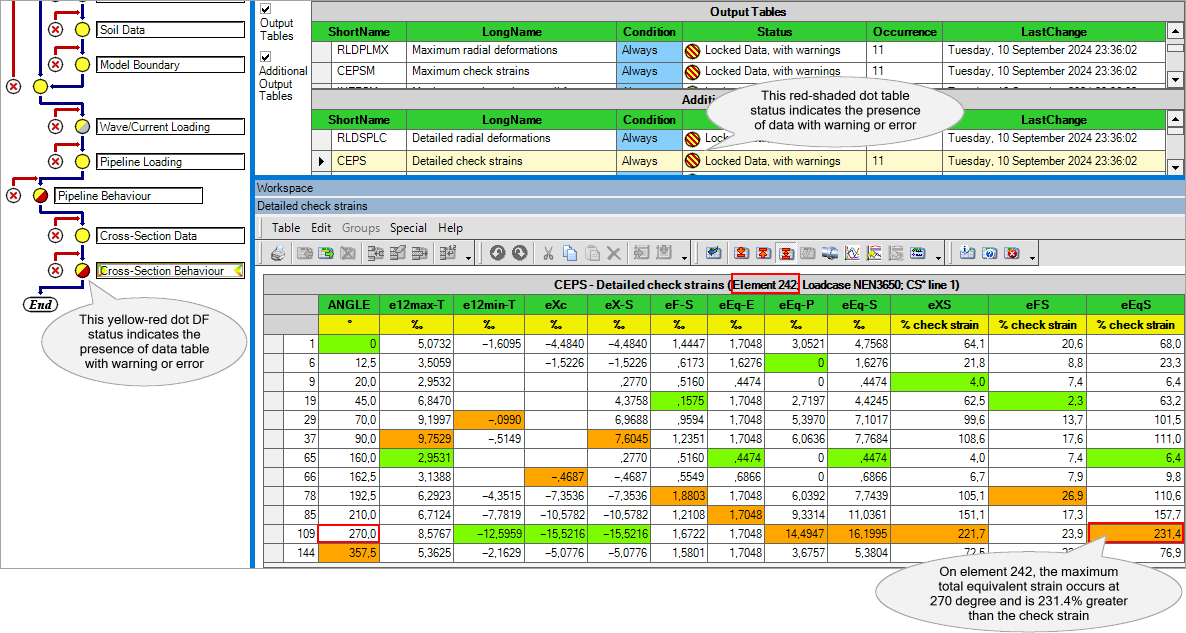Viewport: 1186px width, 633px height.
Task: Open the dropdown arrow after the help toolbar icons
Action: coord(1031,256)
